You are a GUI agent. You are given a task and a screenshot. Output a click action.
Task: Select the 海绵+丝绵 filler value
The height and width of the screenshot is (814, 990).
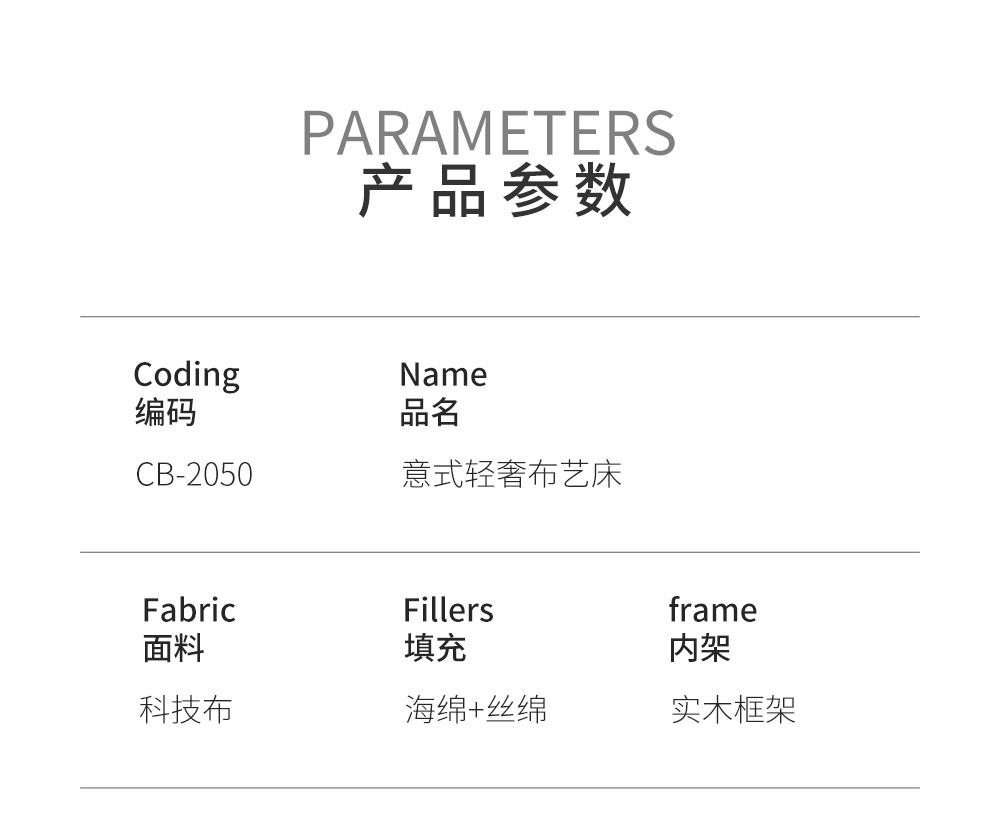(x=475, y=710)
